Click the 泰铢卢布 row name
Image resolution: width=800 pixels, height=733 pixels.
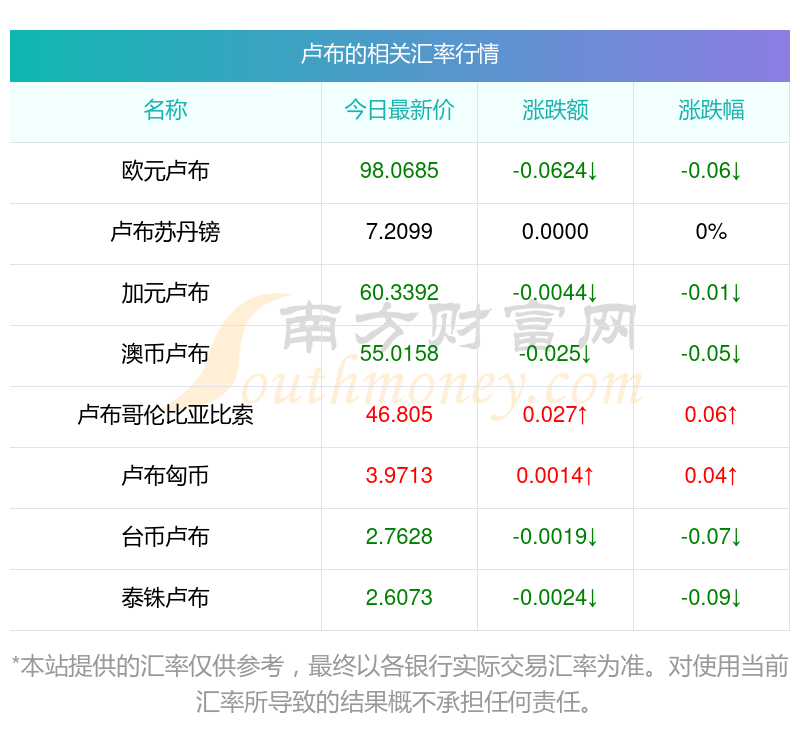point(165,598)
